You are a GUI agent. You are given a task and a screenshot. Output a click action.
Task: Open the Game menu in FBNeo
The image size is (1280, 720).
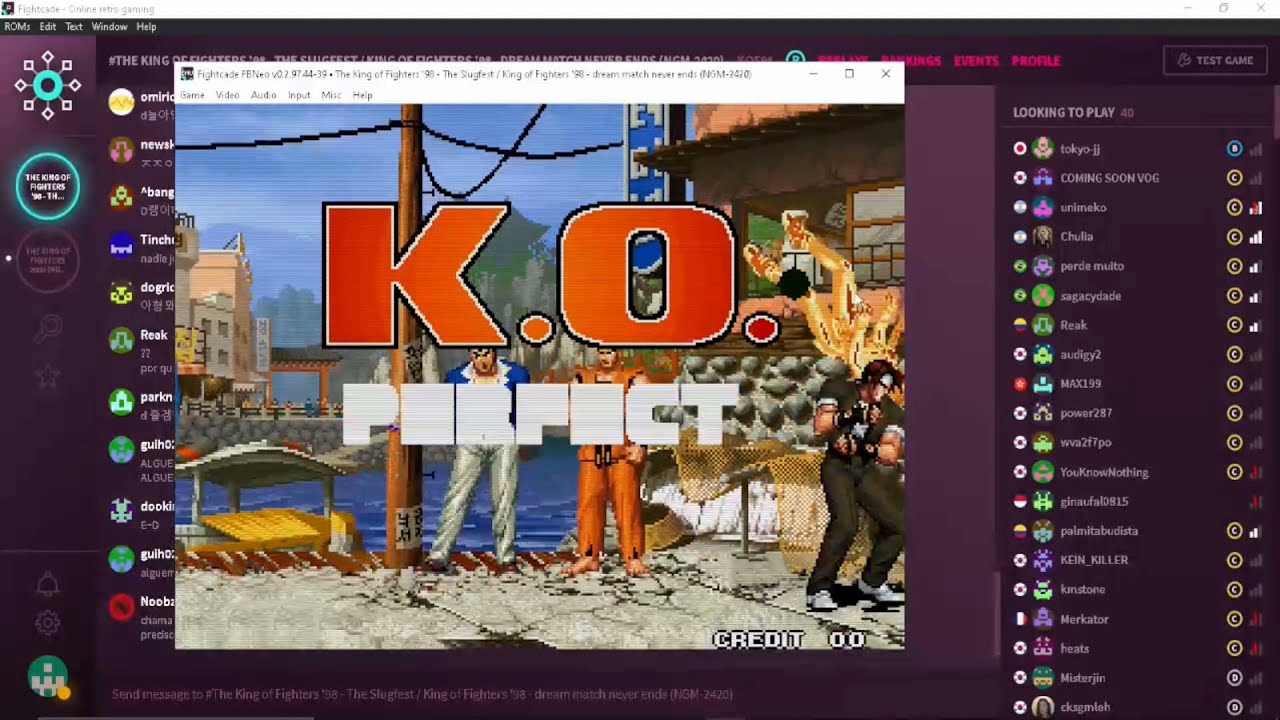192,95
